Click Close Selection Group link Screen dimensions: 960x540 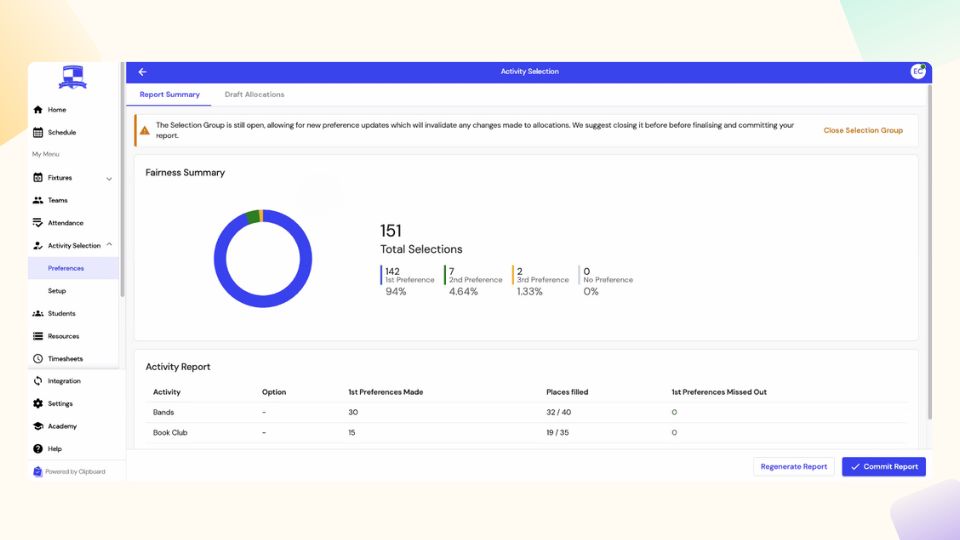863,130
